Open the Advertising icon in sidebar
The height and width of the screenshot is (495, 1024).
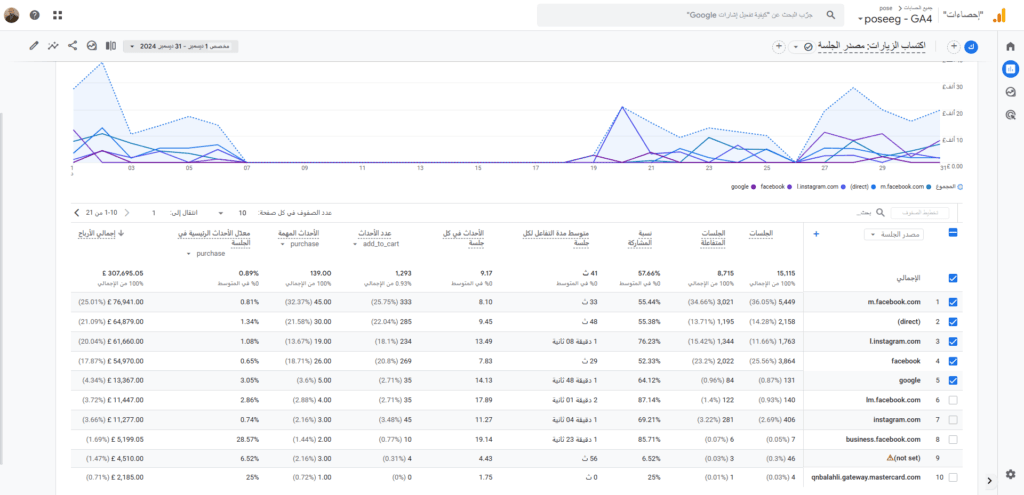click(x=1010, y=116)
